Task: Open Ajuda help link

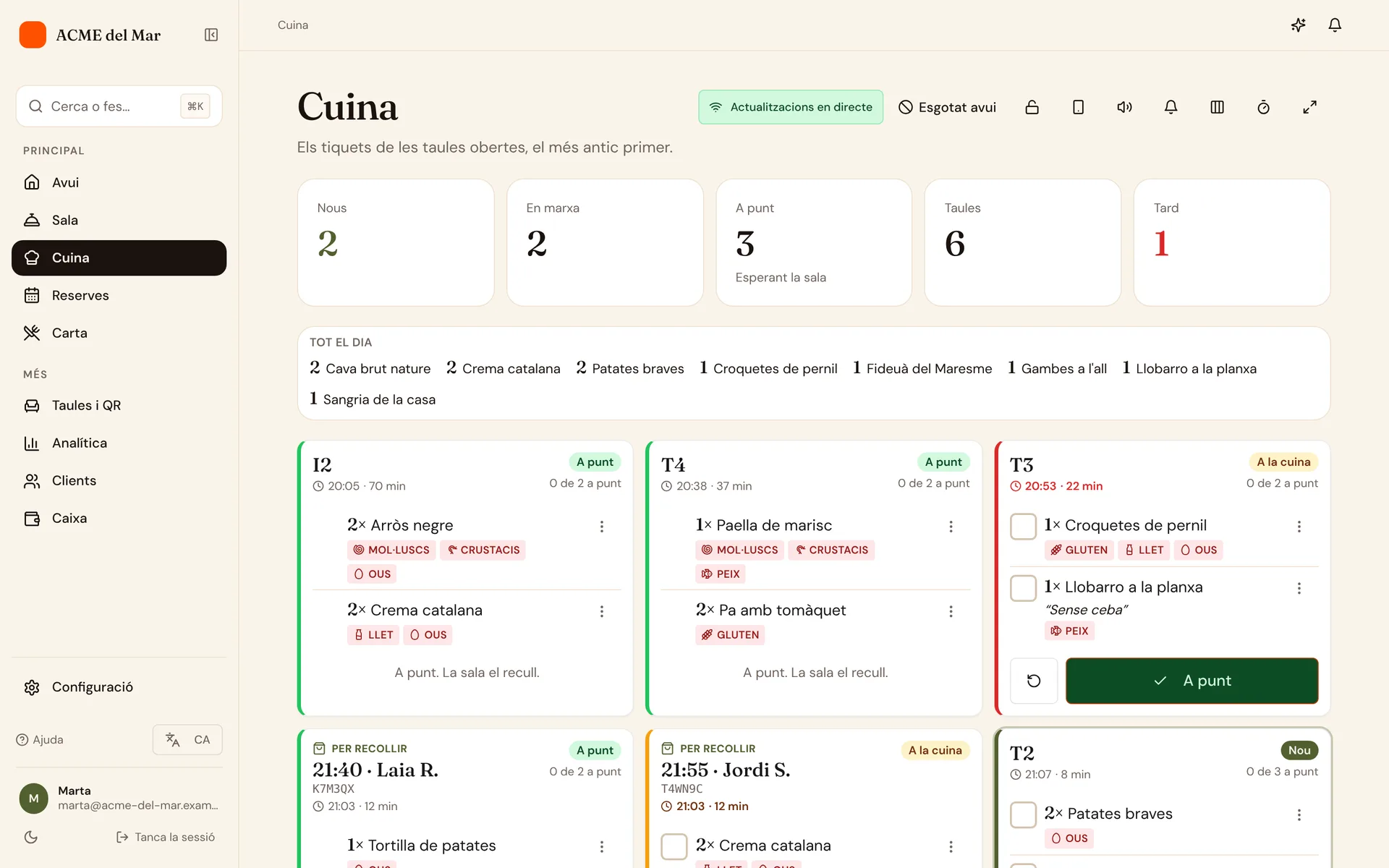Action: point(40,739)
